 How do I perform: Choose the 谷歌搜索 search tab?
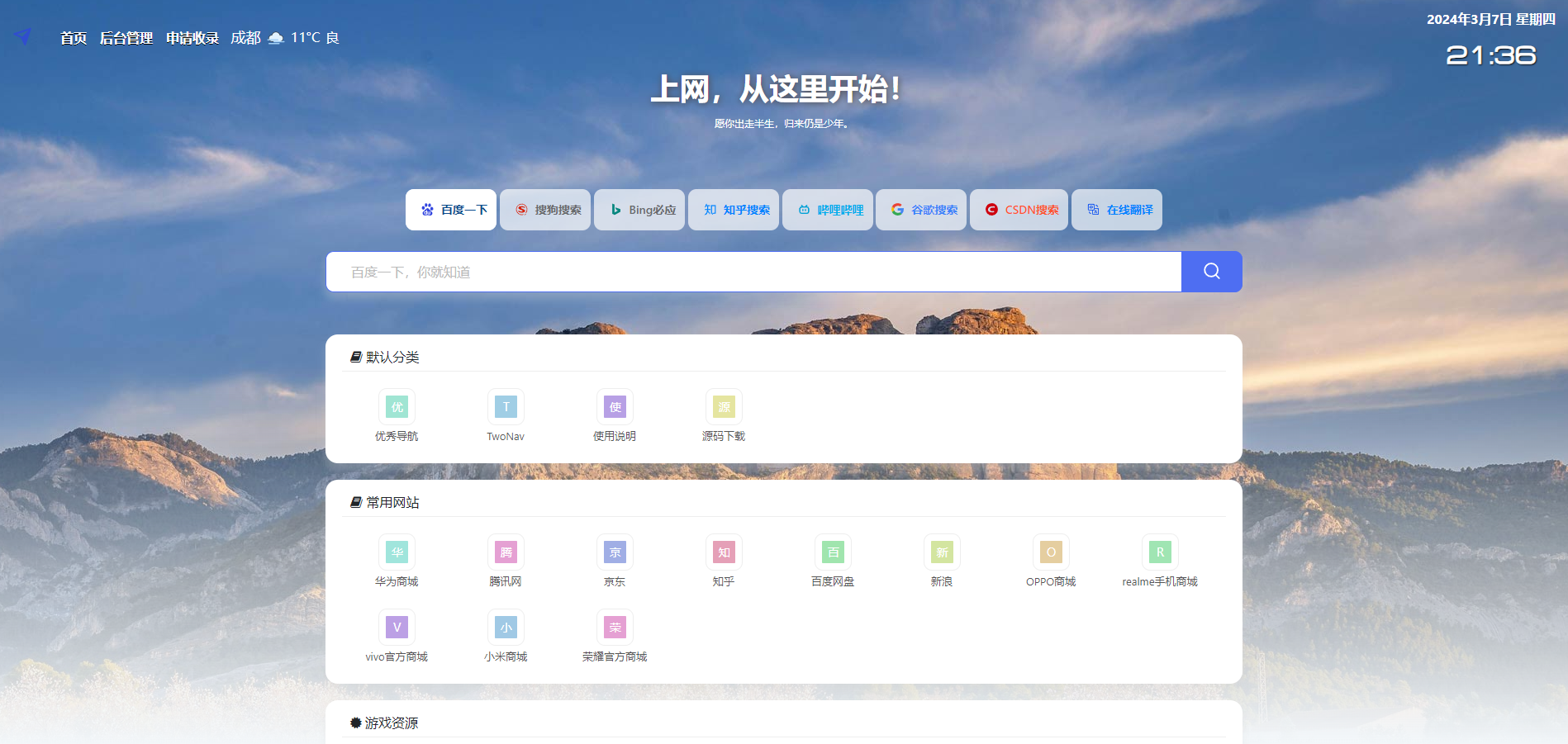click(922, 210)
